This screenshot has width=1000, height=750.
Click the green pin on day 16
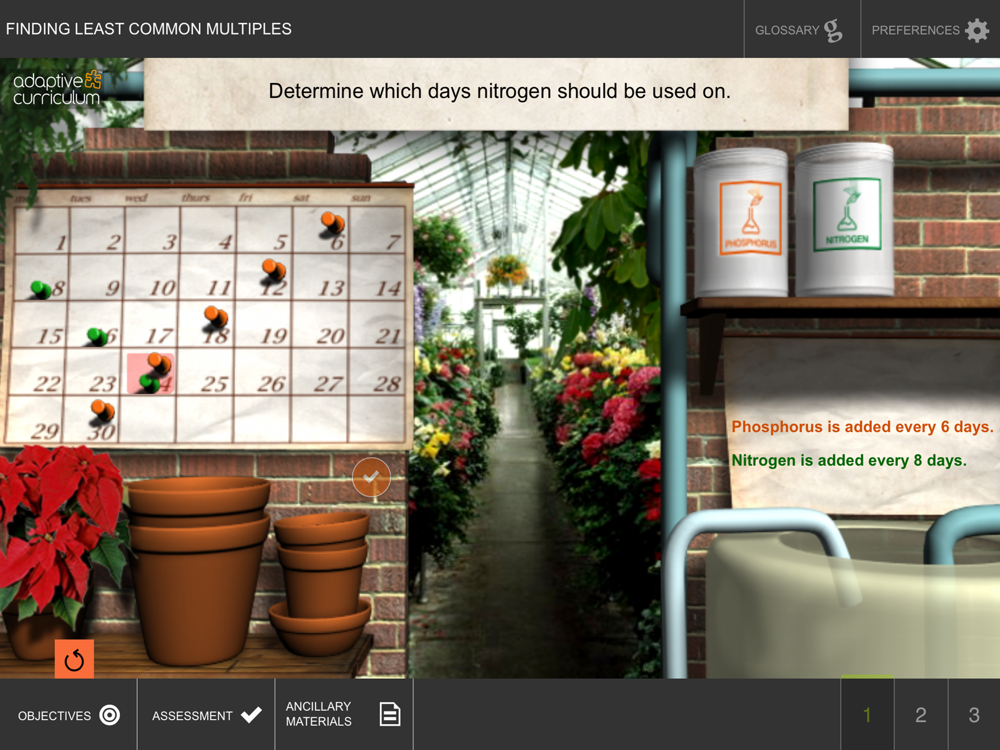tap(97, 336)
